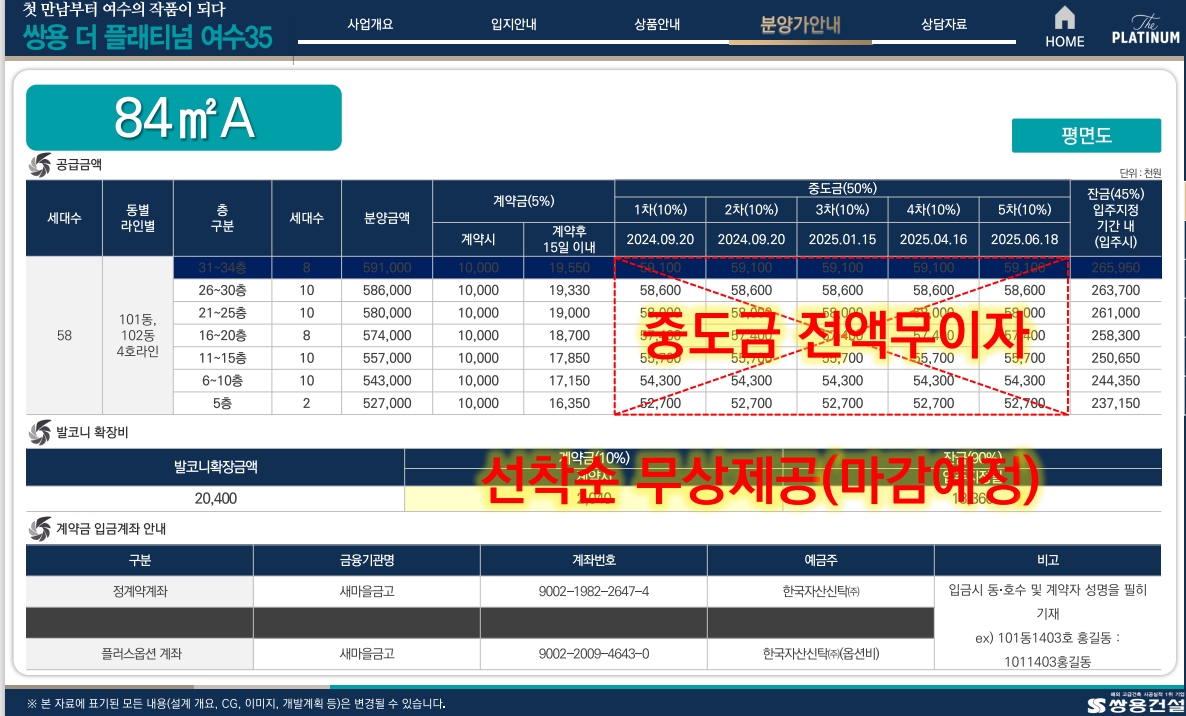
Task: Open the 평면도 floor plan button
Action: tap(1086, 135)
